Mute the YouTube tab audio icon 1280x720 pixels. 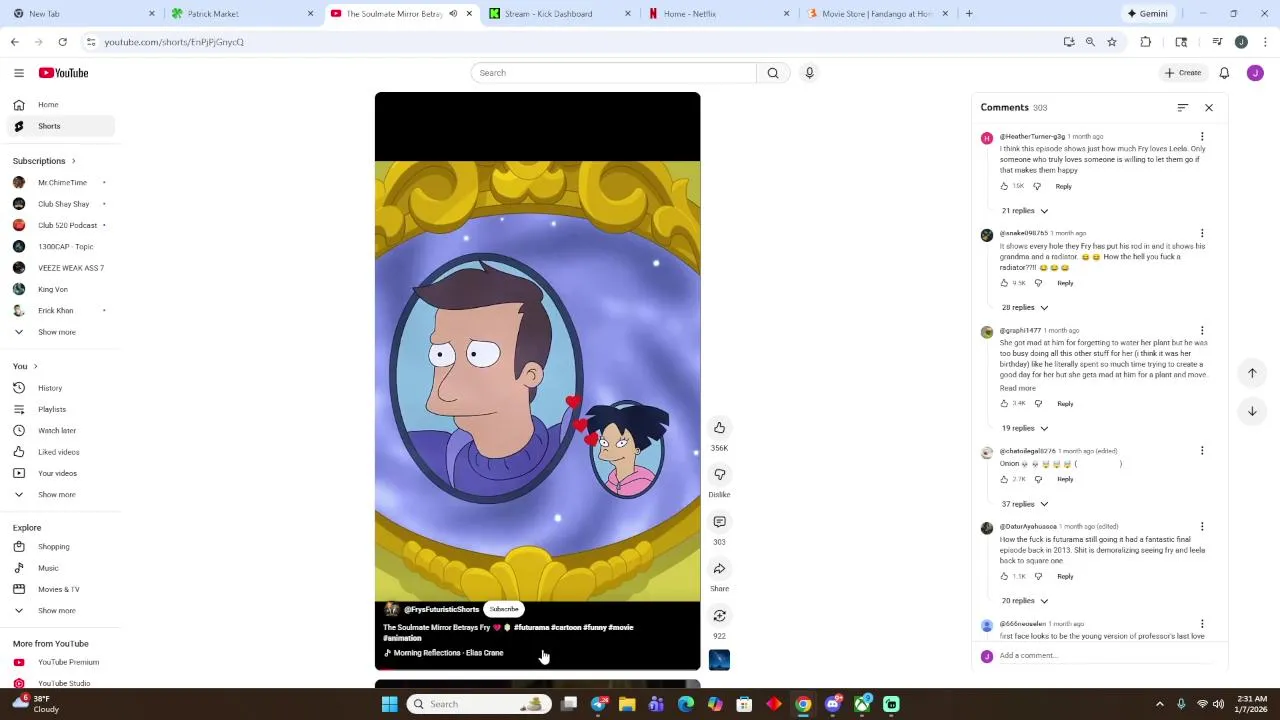[x=453, y=14]
